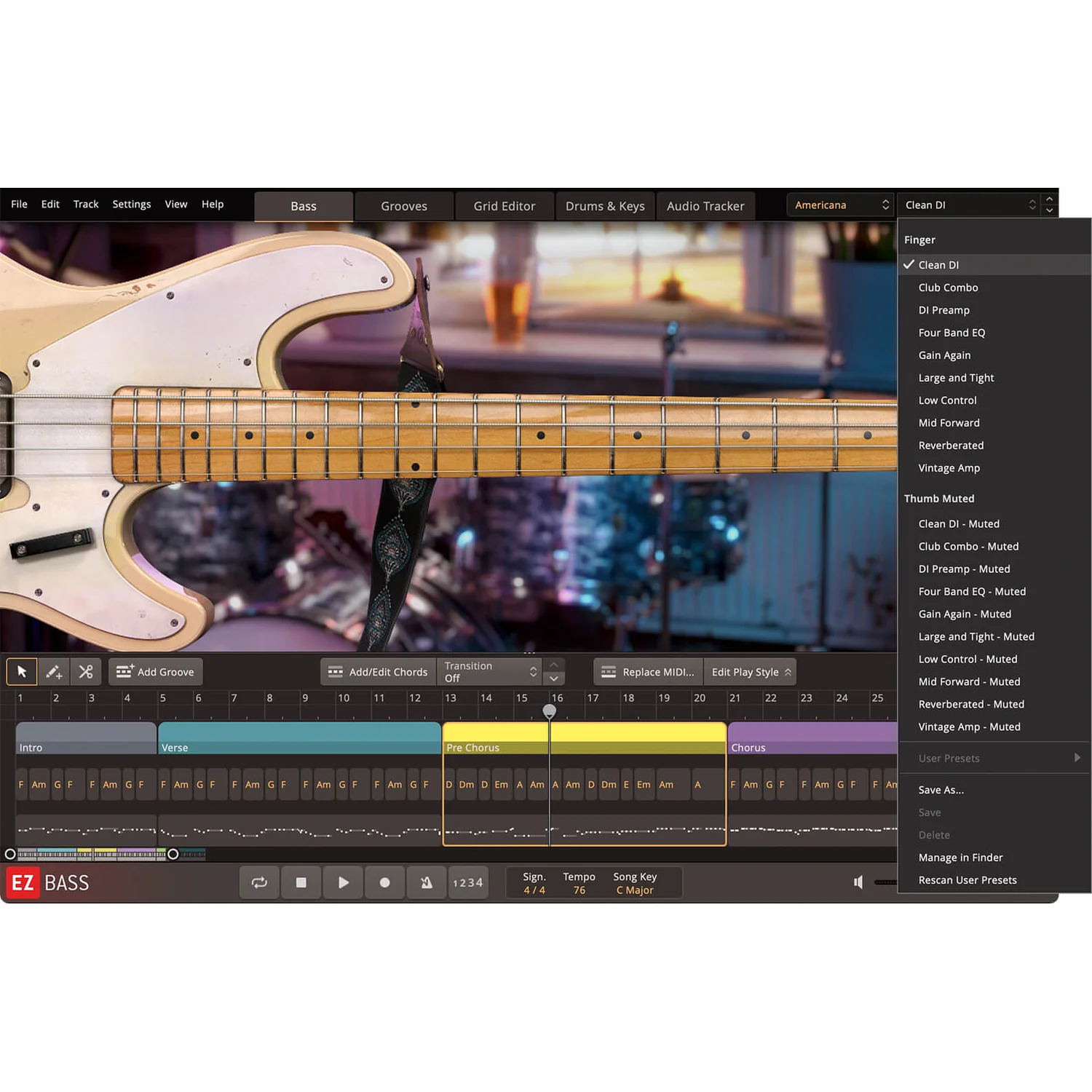This screenshot has height=1092, width=1092.
Task: Open the Transition Off dropdown
Action: tap(490, 672)
